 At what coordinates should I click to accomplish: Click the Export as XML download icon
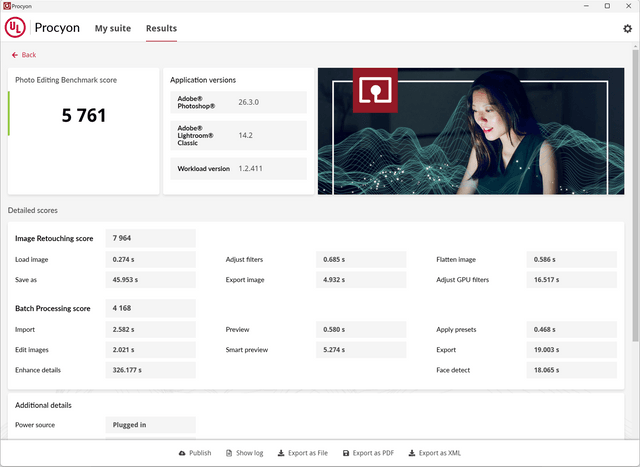click(412, 453)
